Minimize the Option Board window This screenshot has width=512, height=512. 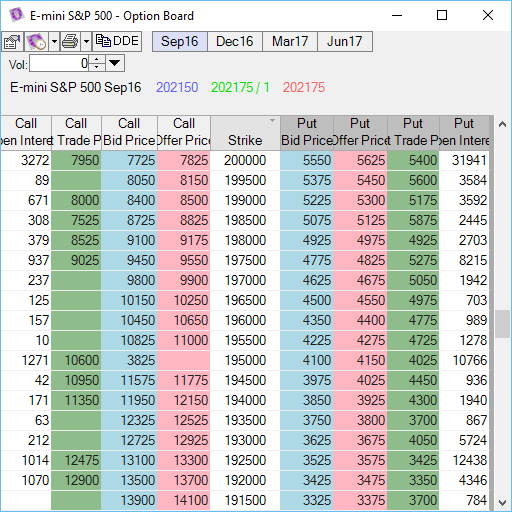pos(397,15)
